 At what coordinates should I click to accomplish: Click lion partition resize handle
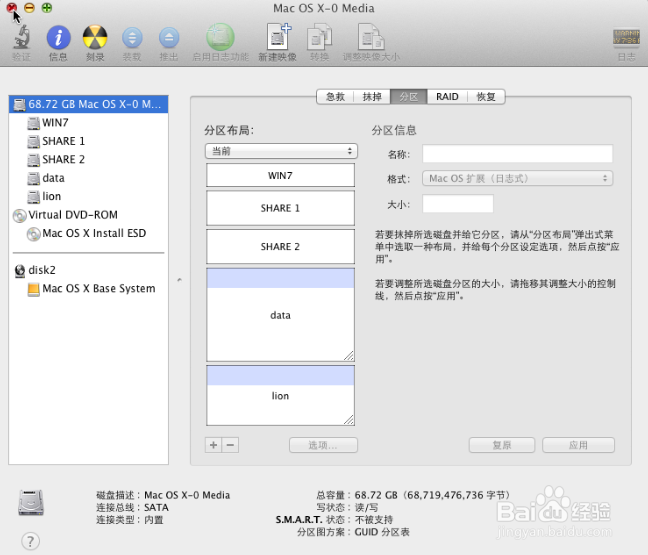(349, 420)
